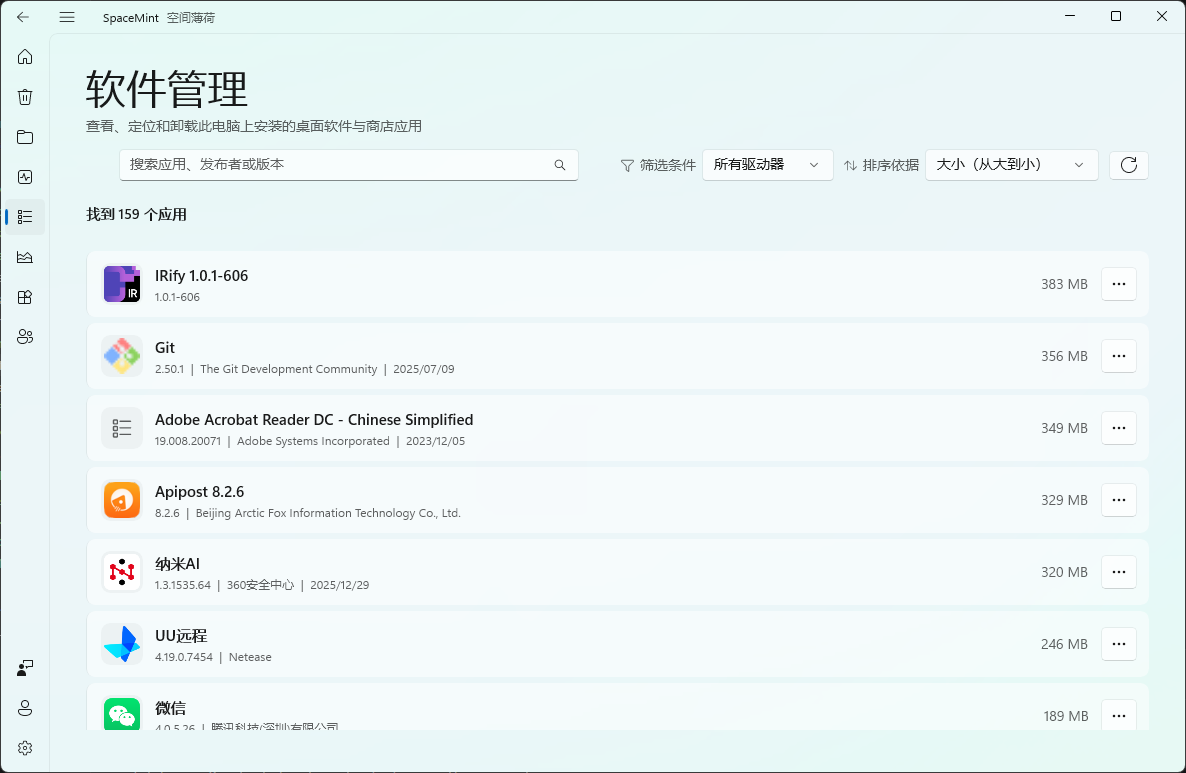Refresh the application list
The height and width of the screenshot is (773, 1186).
coord(1129,165)
